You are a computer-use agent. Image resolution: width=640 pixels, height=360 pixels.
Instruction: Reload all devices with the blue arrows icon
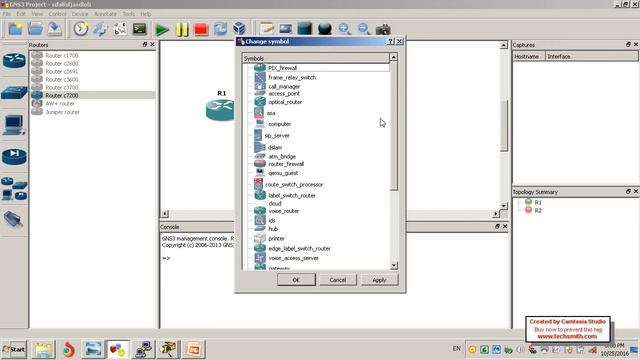coord(220,29)
